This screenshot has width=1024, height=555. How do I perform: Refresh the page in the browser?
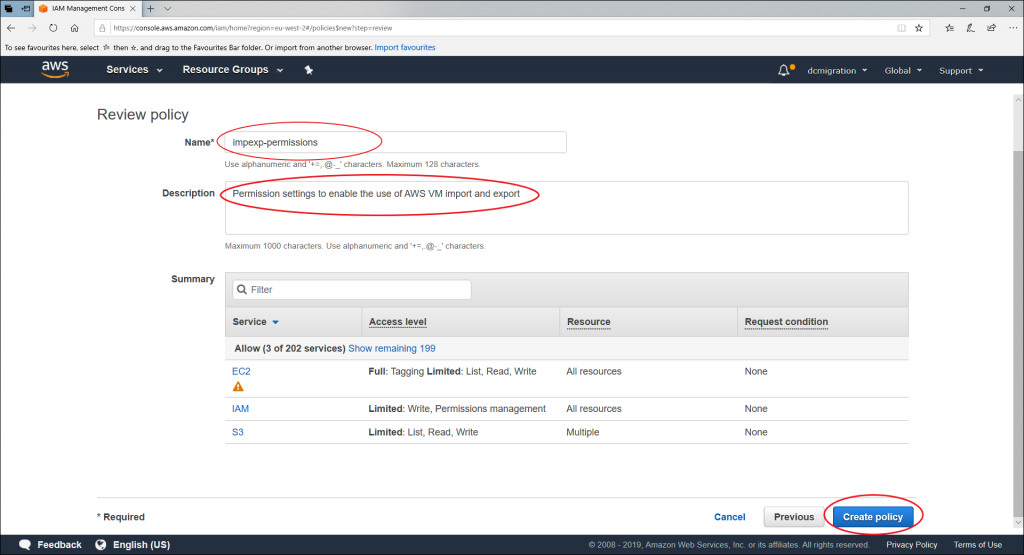(53, 28)
